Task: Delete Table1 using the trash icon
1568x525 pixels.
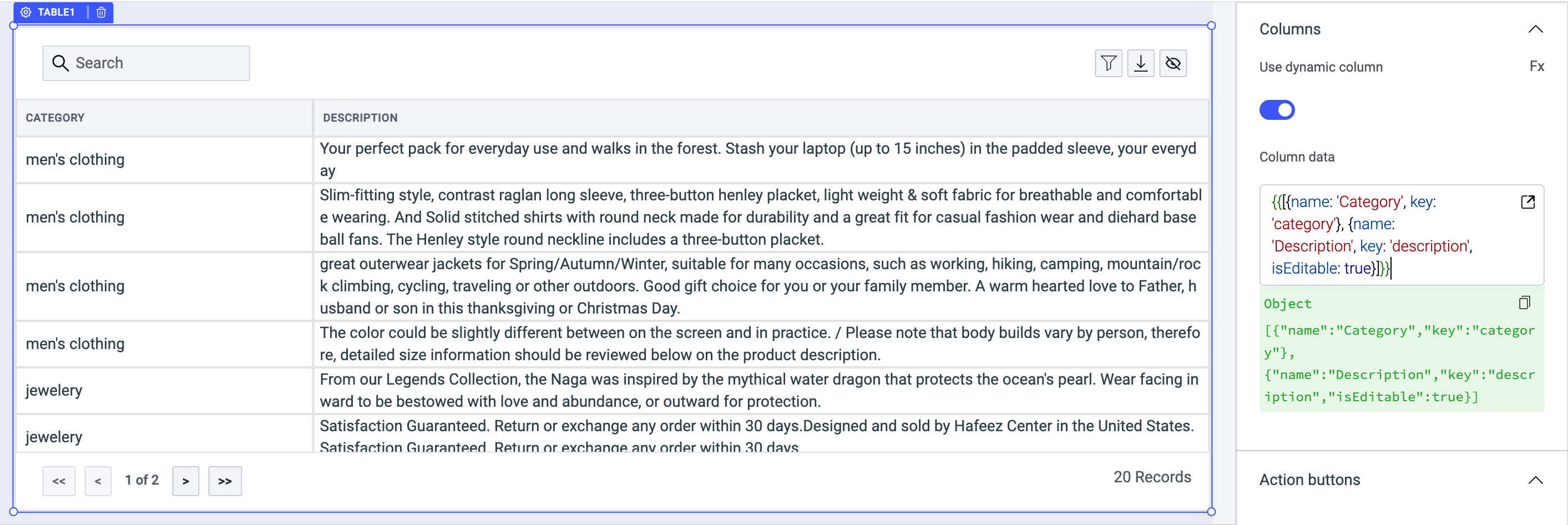Action: 101,12
